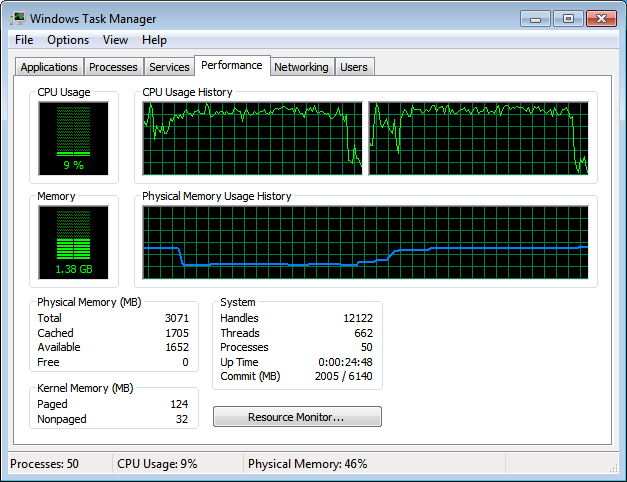Switch to the Services tab
627x482 pixels.
pyautogui.click(x=169, y=67)
